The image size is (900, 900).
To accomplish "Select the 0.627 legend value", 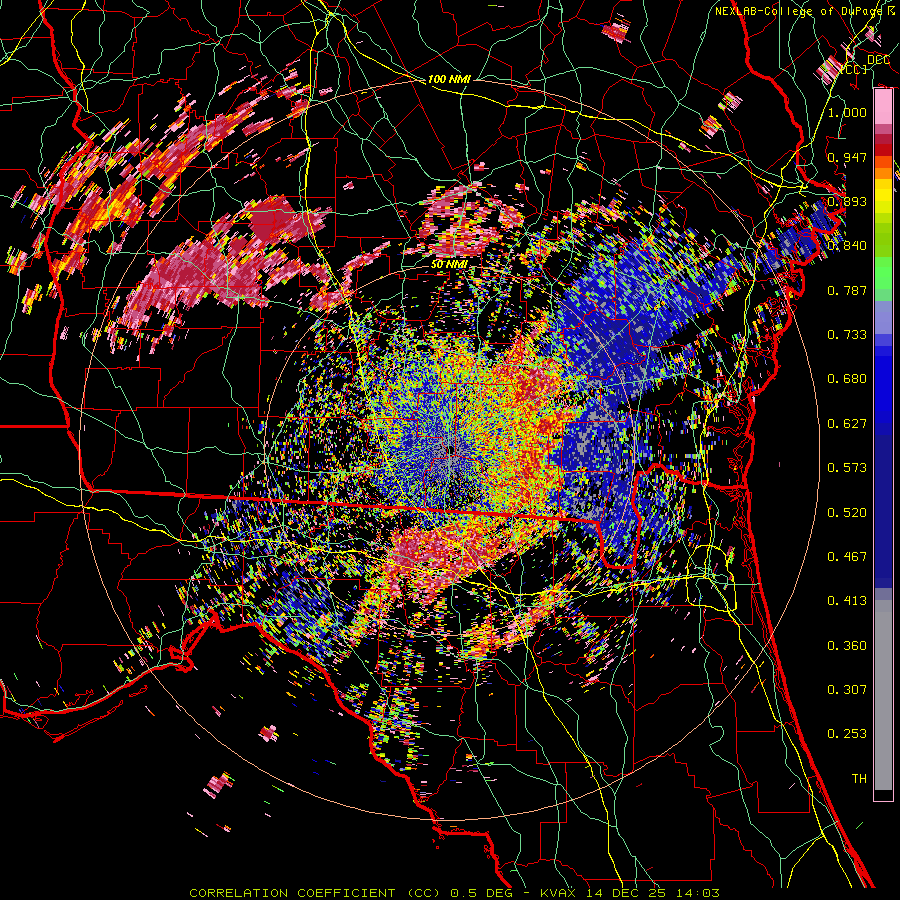I will 847,424.
